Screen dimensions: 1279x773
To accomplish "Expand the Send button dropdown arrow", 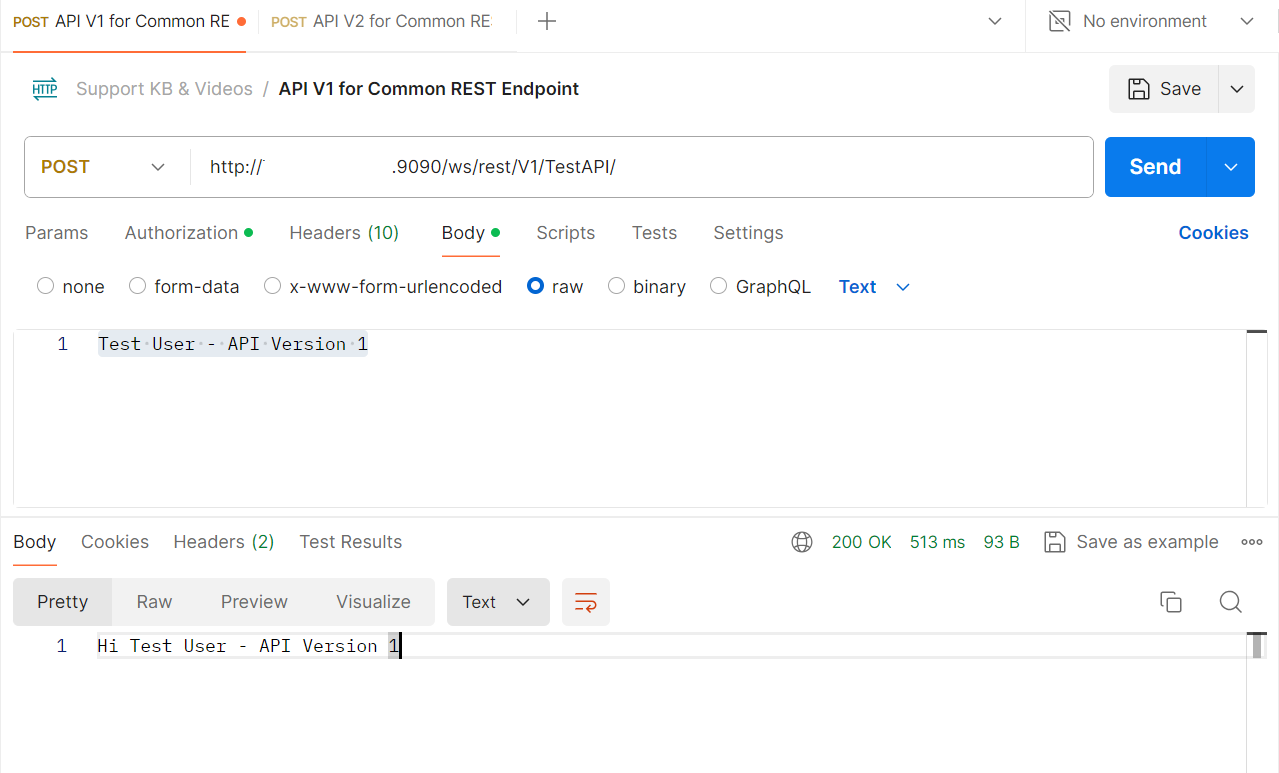I will 1230,166.
